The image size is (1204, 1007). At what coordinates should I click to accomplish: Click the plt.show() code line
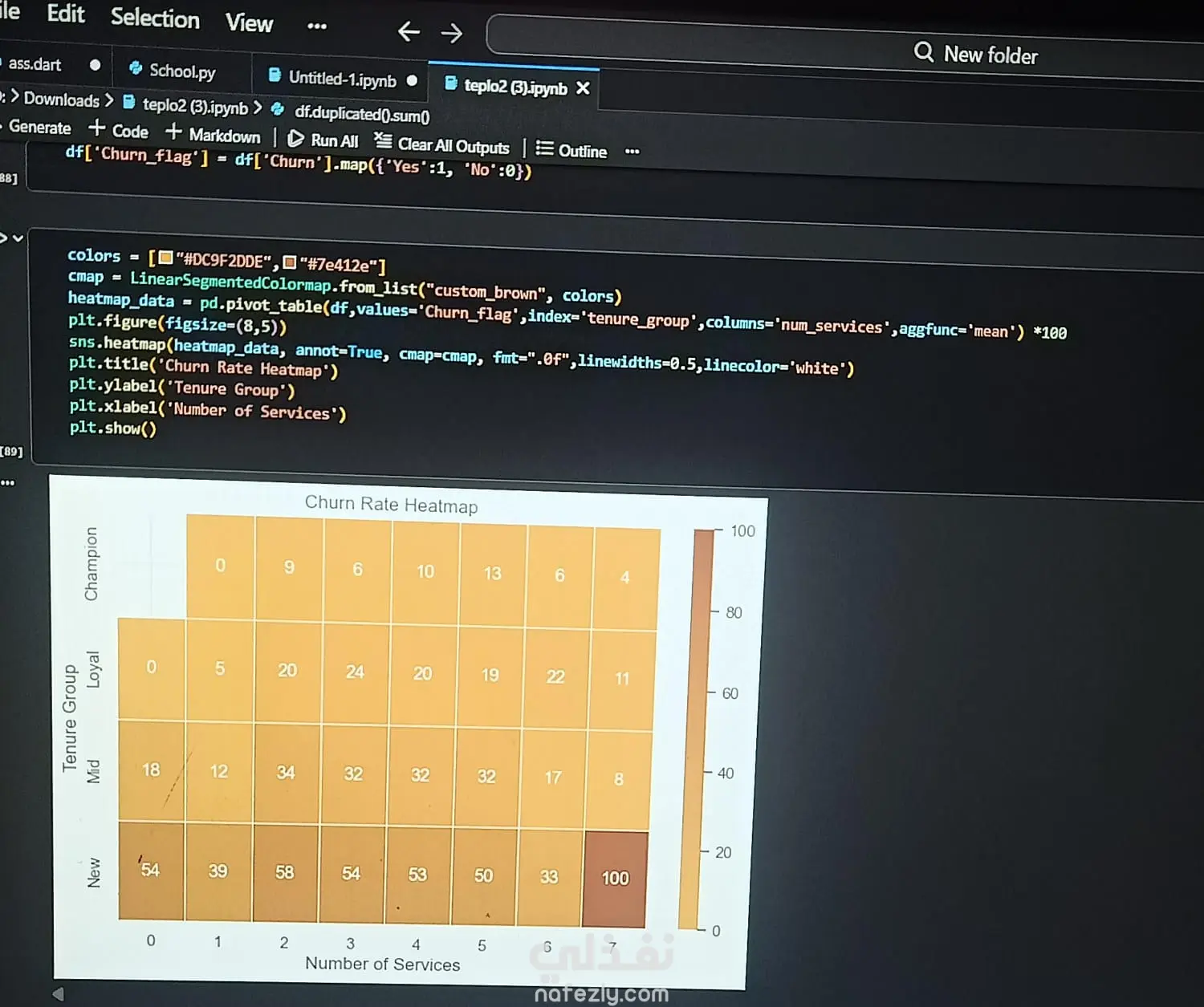112,428
